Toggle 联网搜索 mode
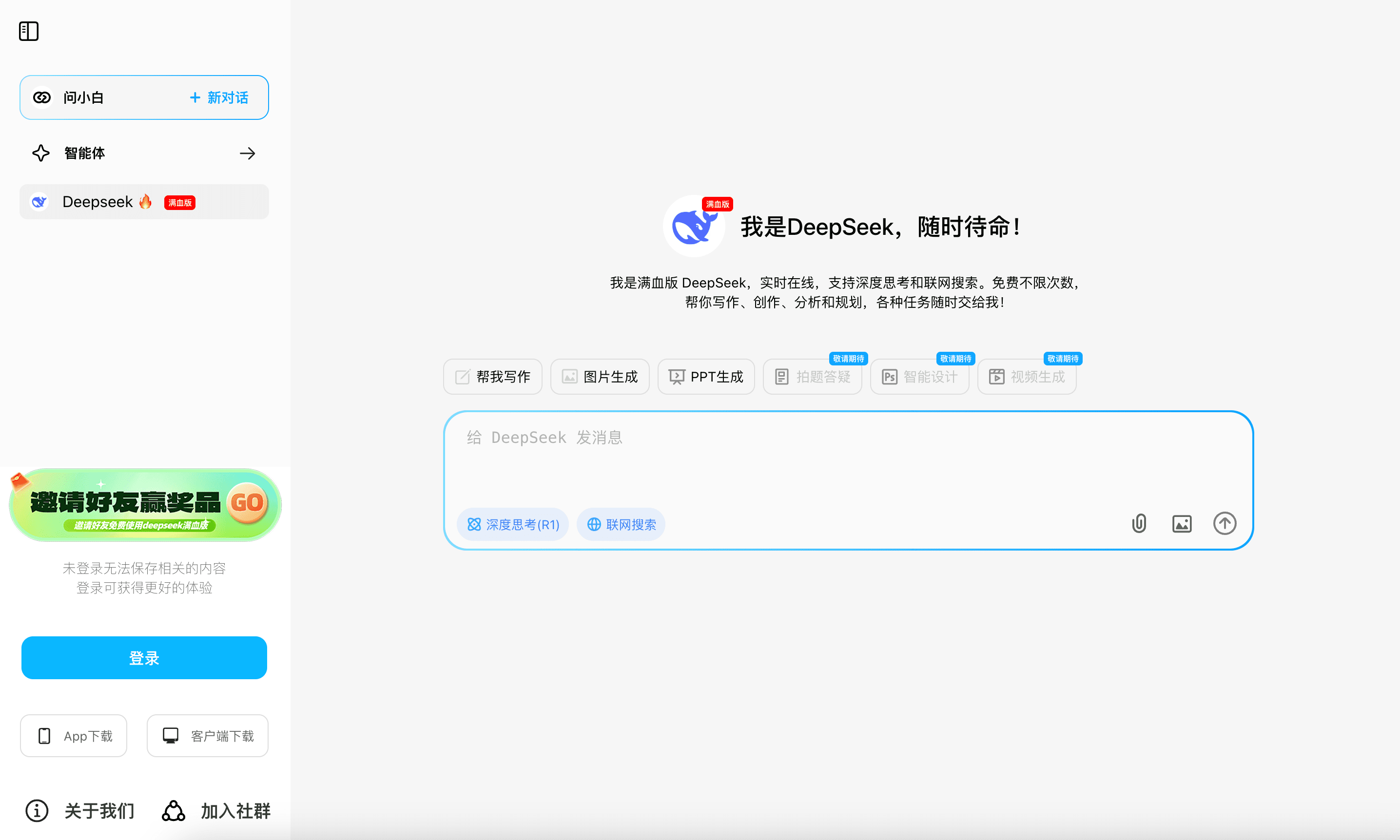 tap(621, 524)
